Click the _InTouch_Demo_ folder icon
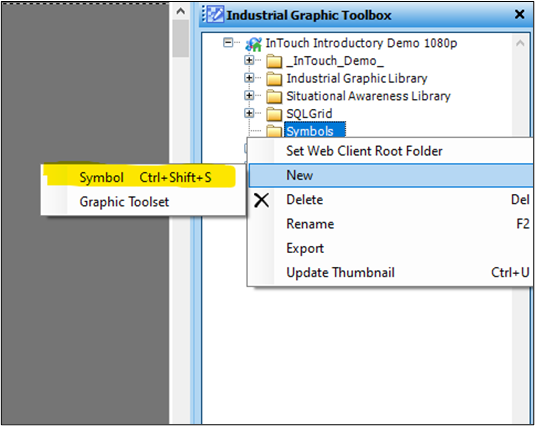The image size is (535, 426). coord(274,61)
